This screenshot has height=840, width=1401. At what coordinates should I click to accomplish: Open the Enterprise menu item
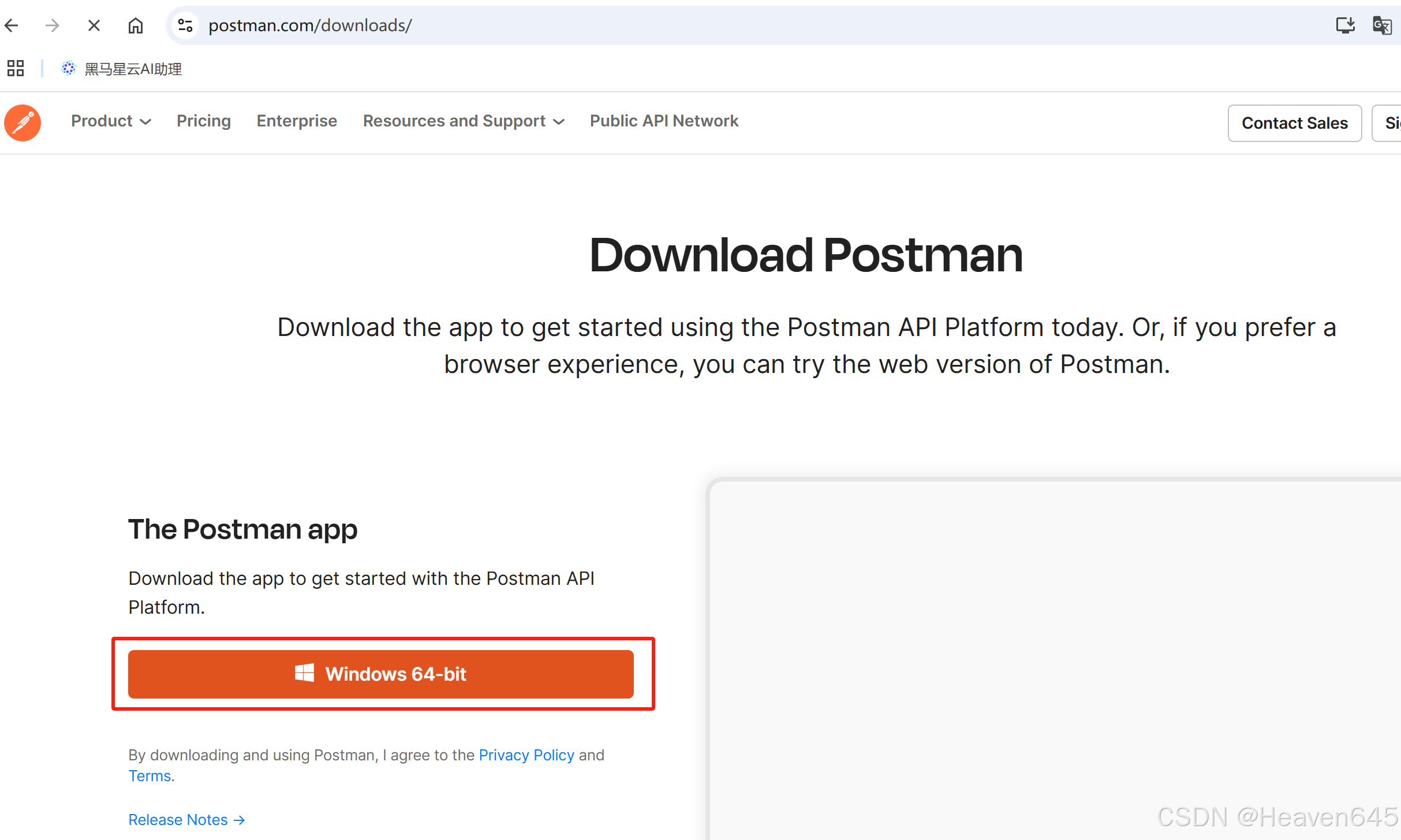[x=297, y=121]
